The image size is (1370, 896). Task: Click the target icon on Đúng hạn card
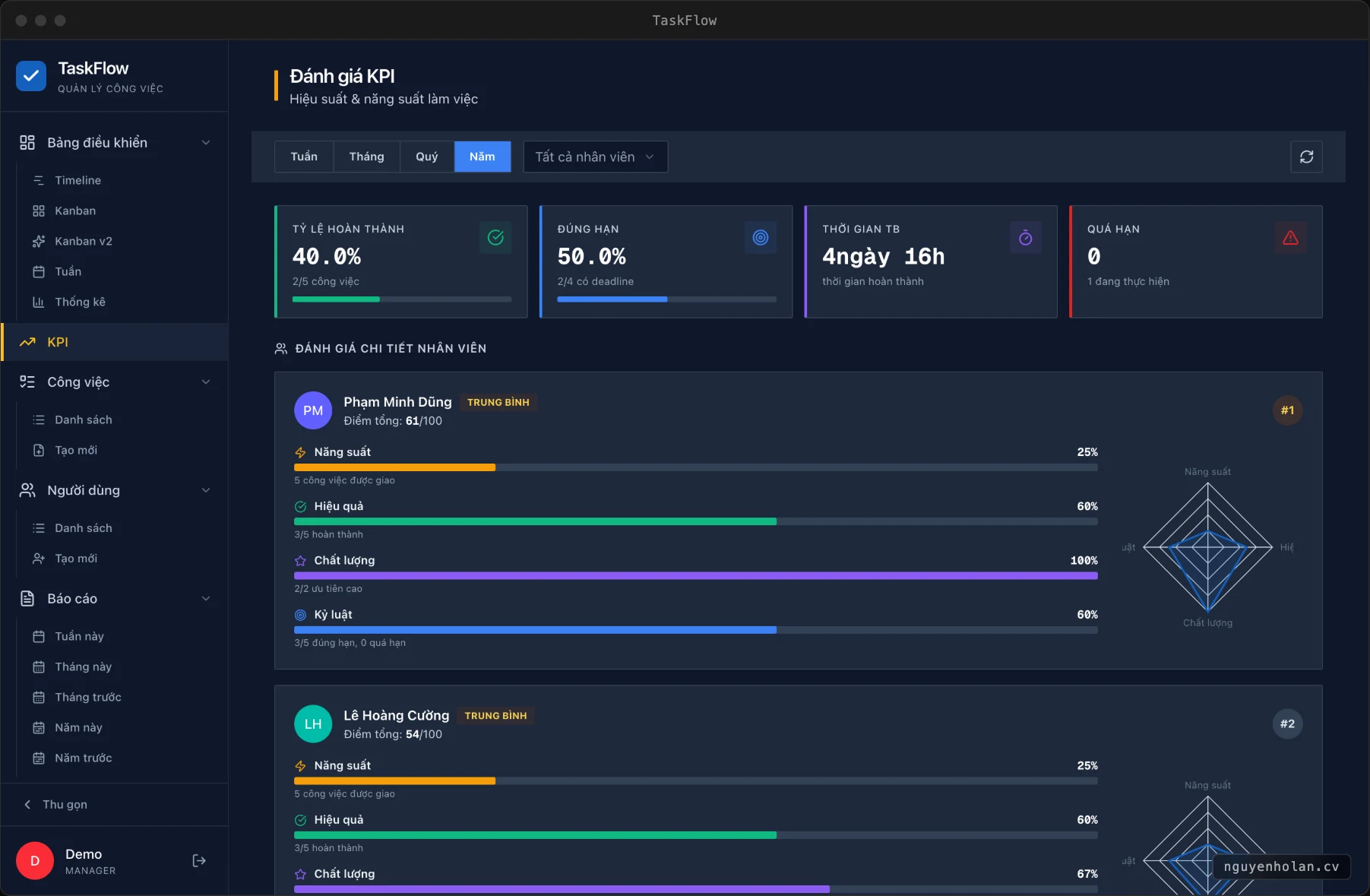(x=761, y=238)
